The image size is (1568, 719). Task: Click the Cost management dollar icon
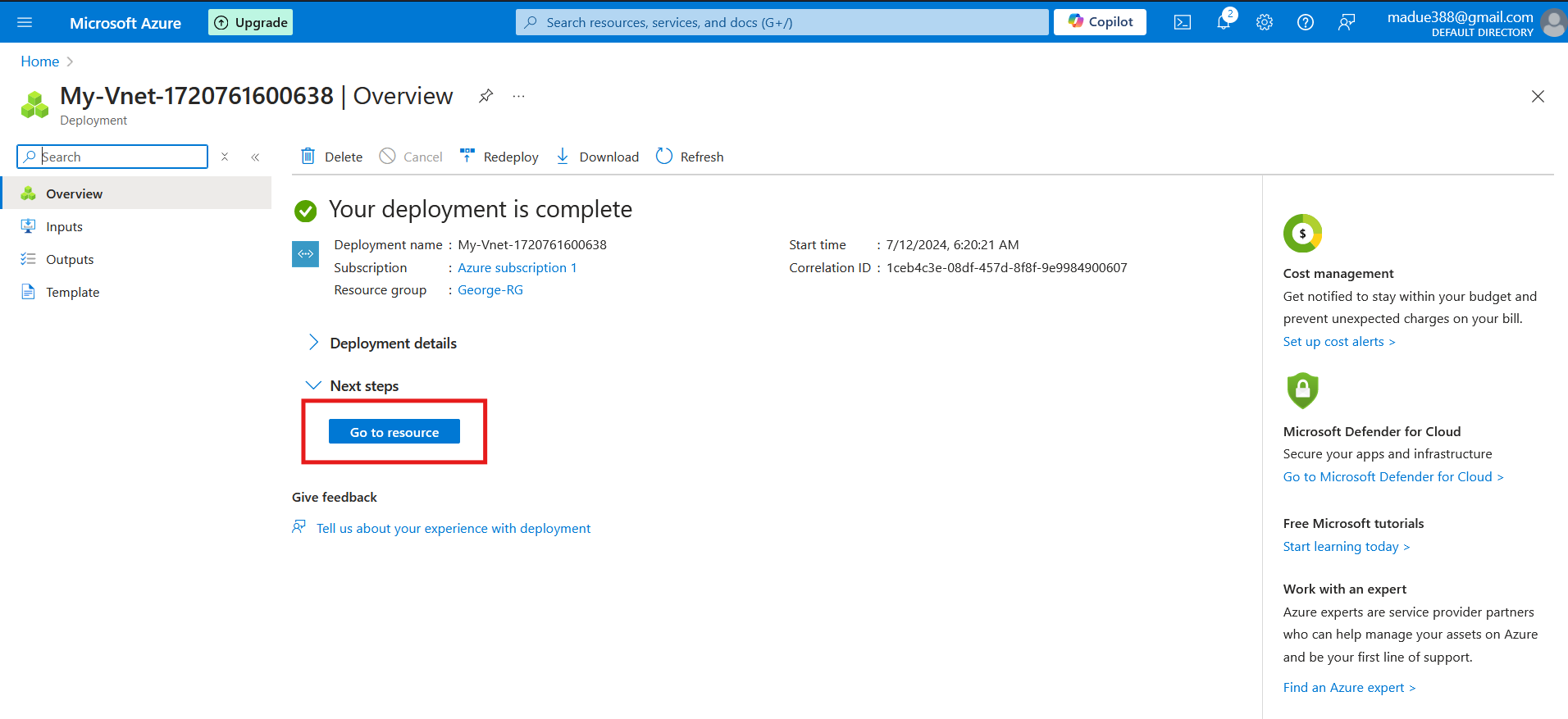(1302, 234)
